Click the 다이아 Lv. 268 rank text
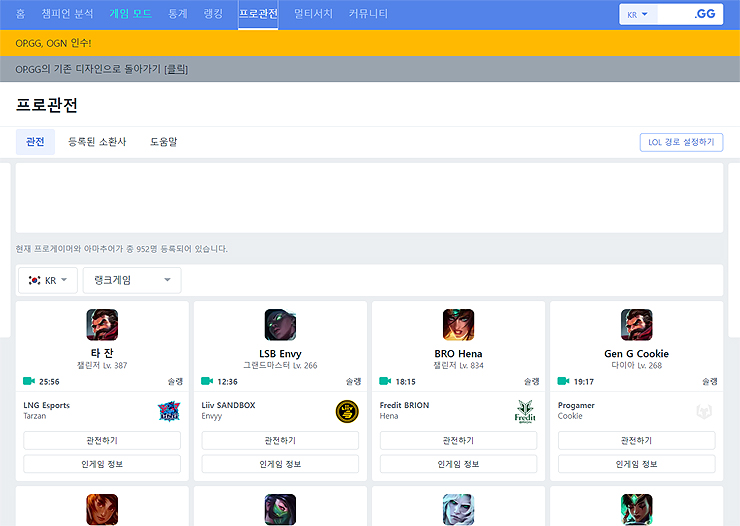Image resolution: width=740 pixels, height=526 pixels. pyautogui.click(x=637, y=365)
